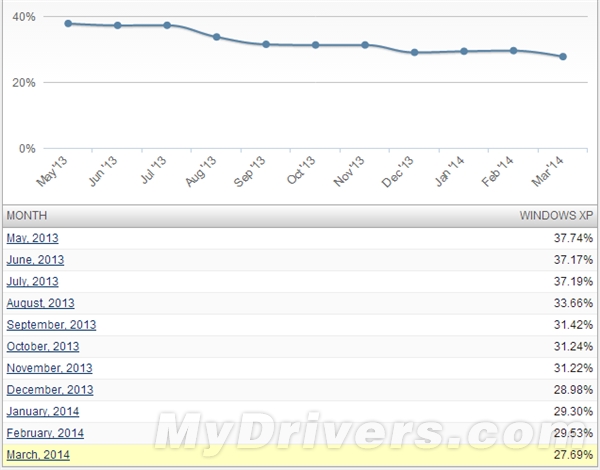
Task: Click the Jun'13 data point on chart
Action: tap(117, 26)
